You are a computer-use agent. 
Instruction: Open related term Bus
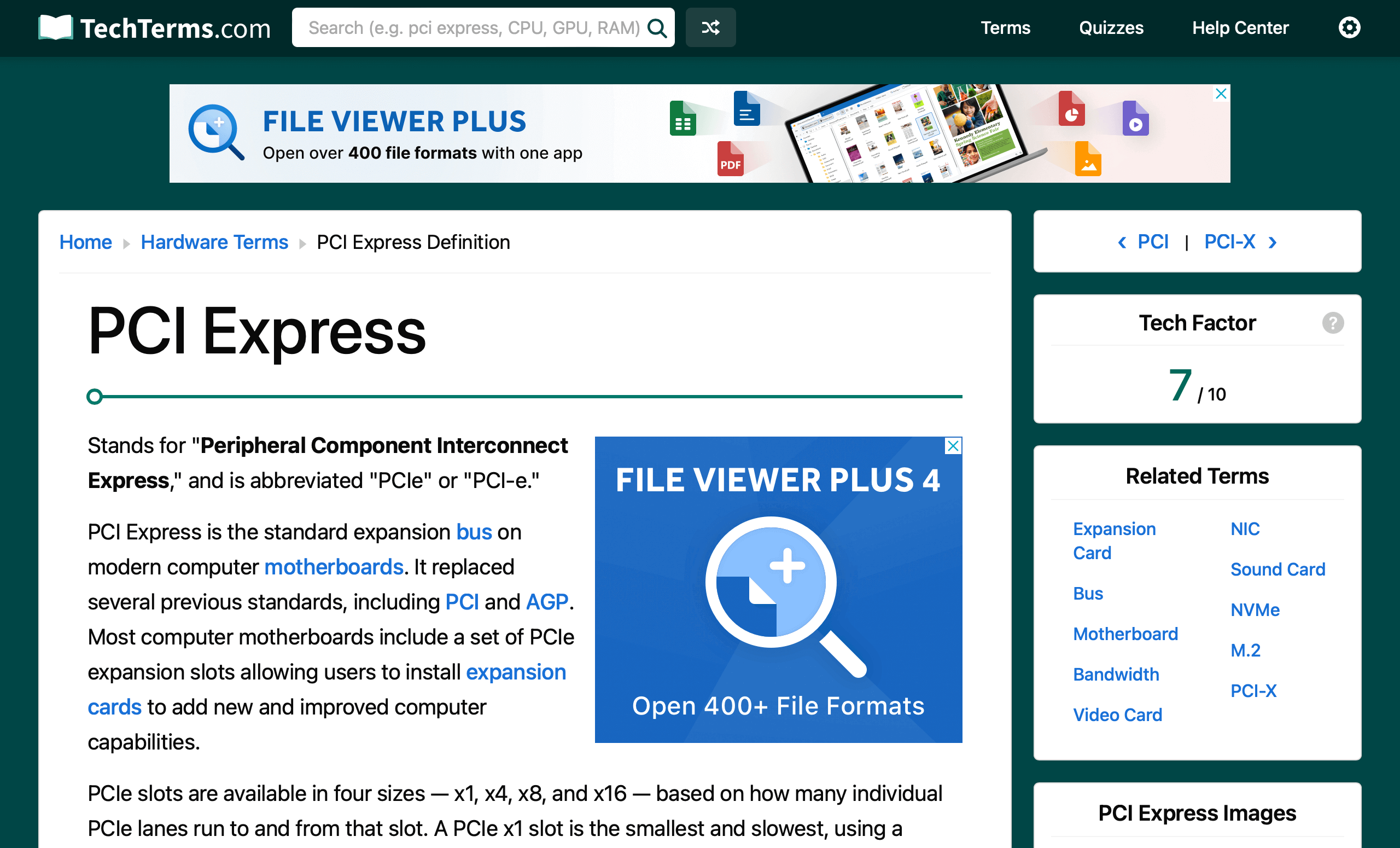coord(1088,594)
